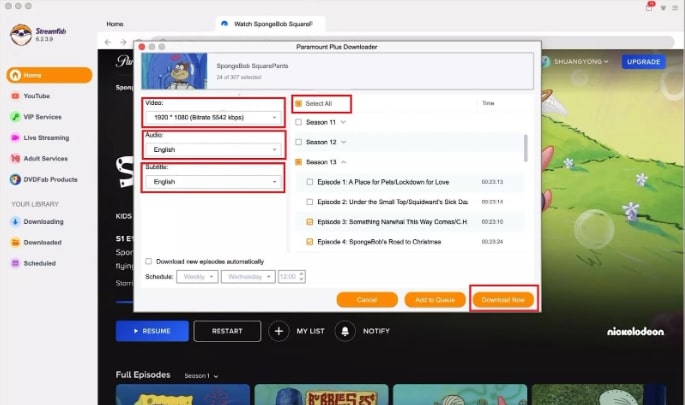This screenshot has height=405, width=685.
Task: Click Download Now button
Action: pyautogui.click(x=503, y=300)
